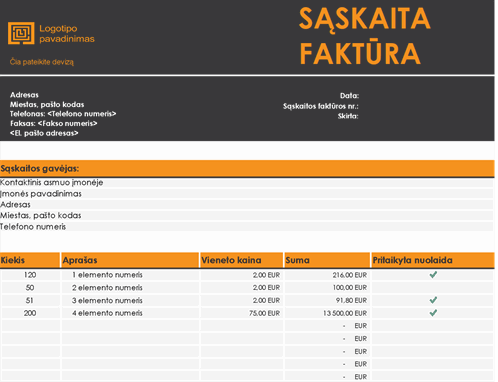Select 'Kontaktinis asmuo įmonėje' row
Viewport: 498px width, 382px height.
click(x=246, y=182)
